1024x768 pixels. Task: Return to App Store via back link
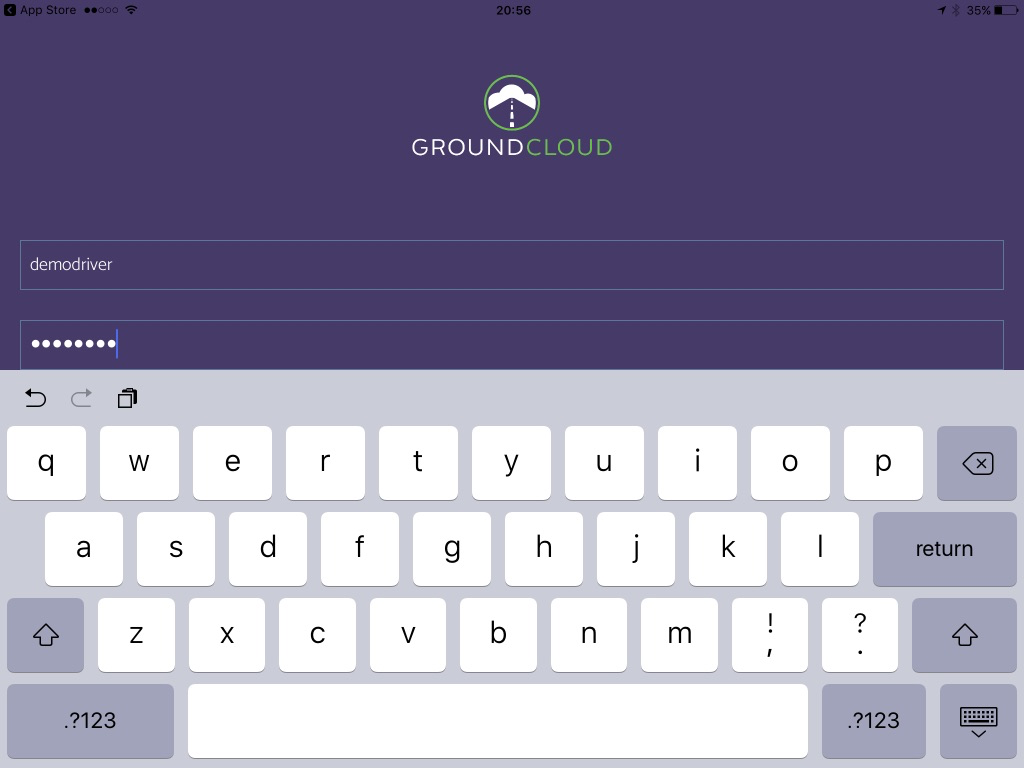click(40, 10)
